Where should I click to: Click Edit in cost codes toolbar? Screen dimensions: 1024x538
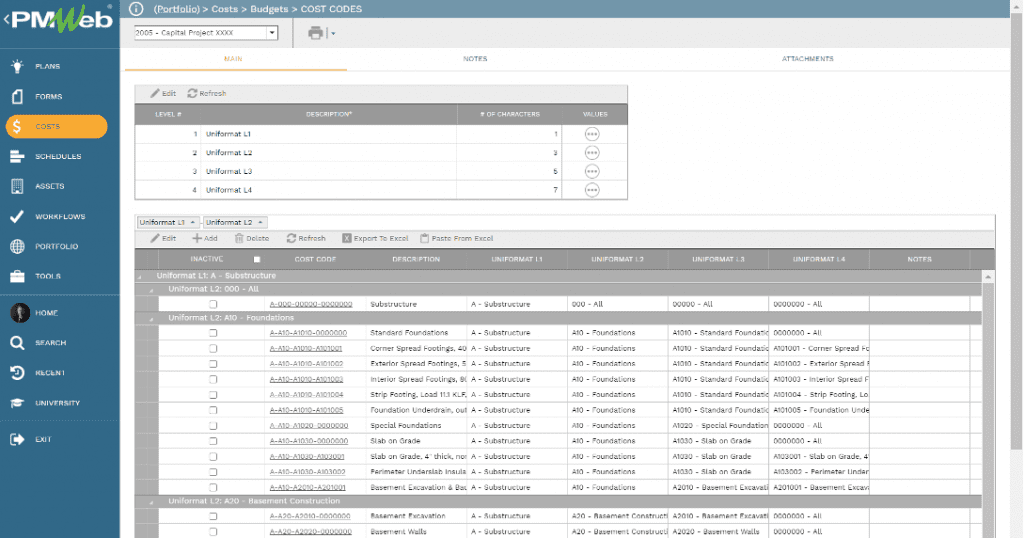point(163,238)
